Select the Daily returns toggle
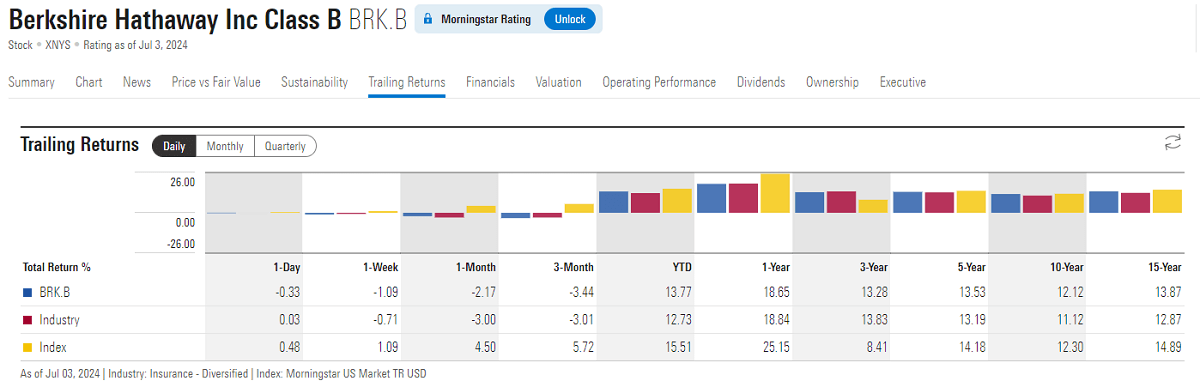 [x=174, y=146]
